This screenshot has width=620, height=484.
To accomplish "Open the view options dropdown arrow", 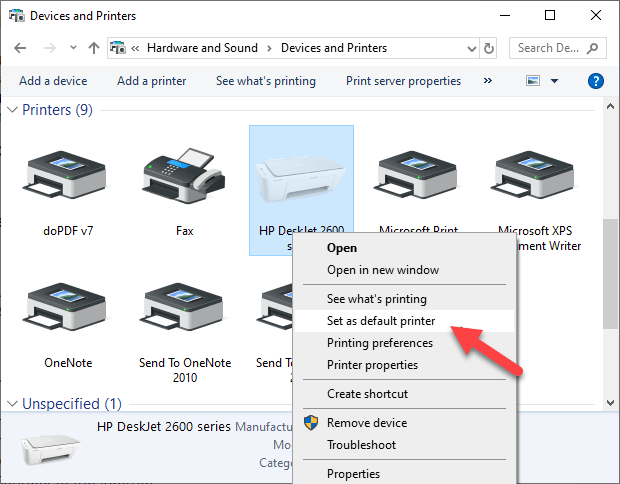I will click(554, 81).
